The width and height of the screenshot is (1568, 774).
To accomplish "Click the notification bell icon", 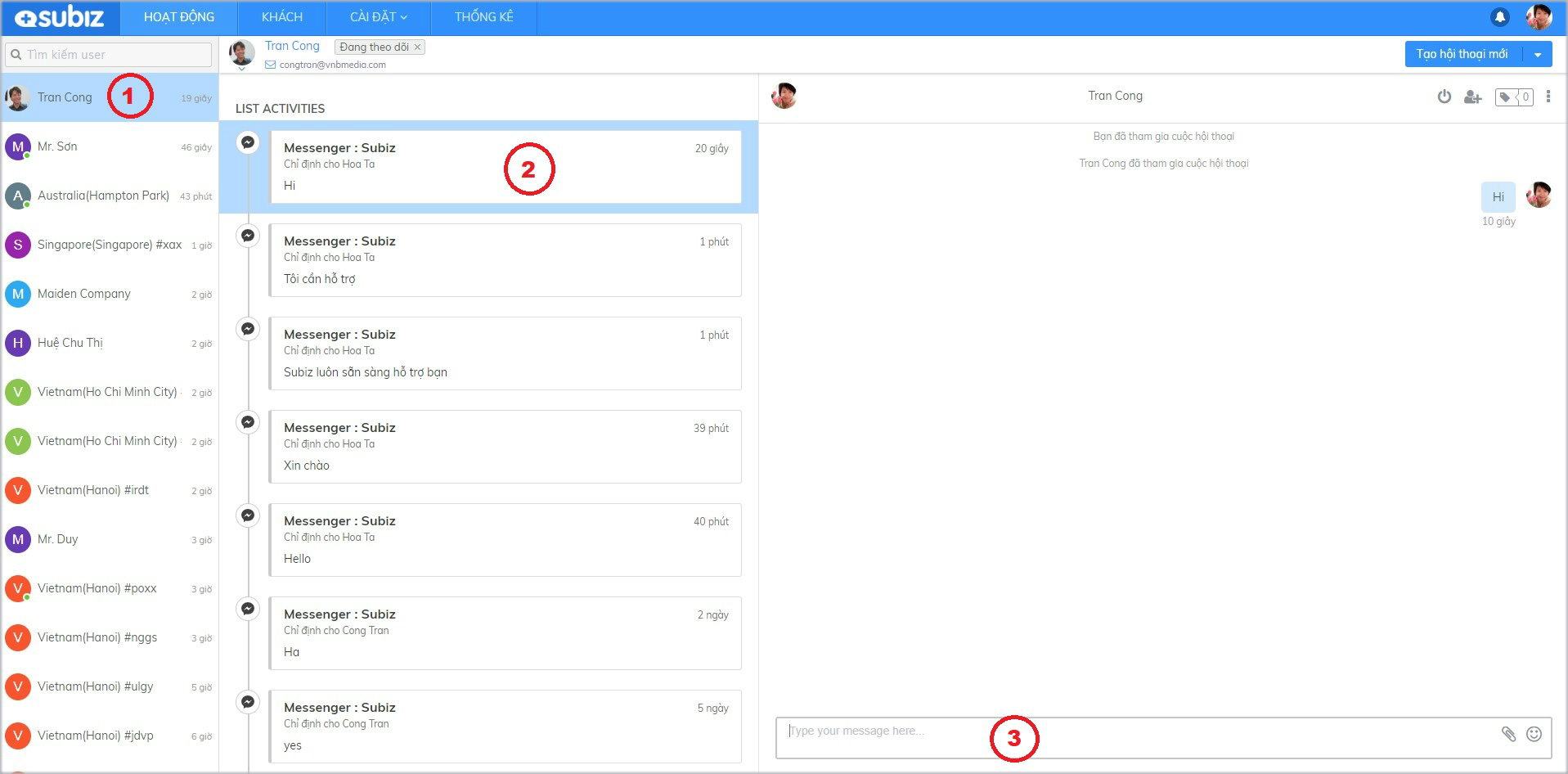I will coord(1499,17).
